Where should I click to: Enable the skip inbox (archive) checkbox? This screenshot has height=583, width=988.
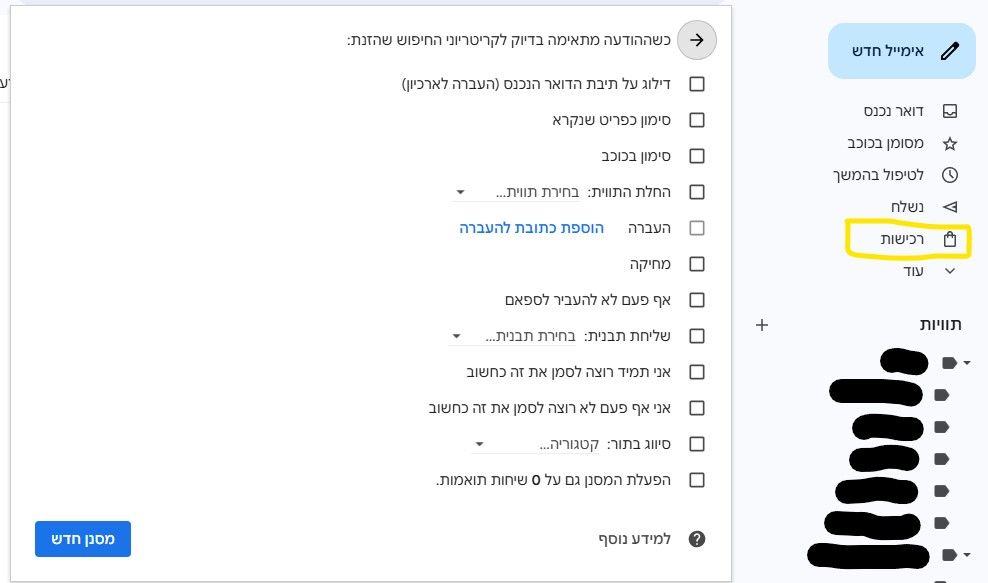(x=697, y=84)
